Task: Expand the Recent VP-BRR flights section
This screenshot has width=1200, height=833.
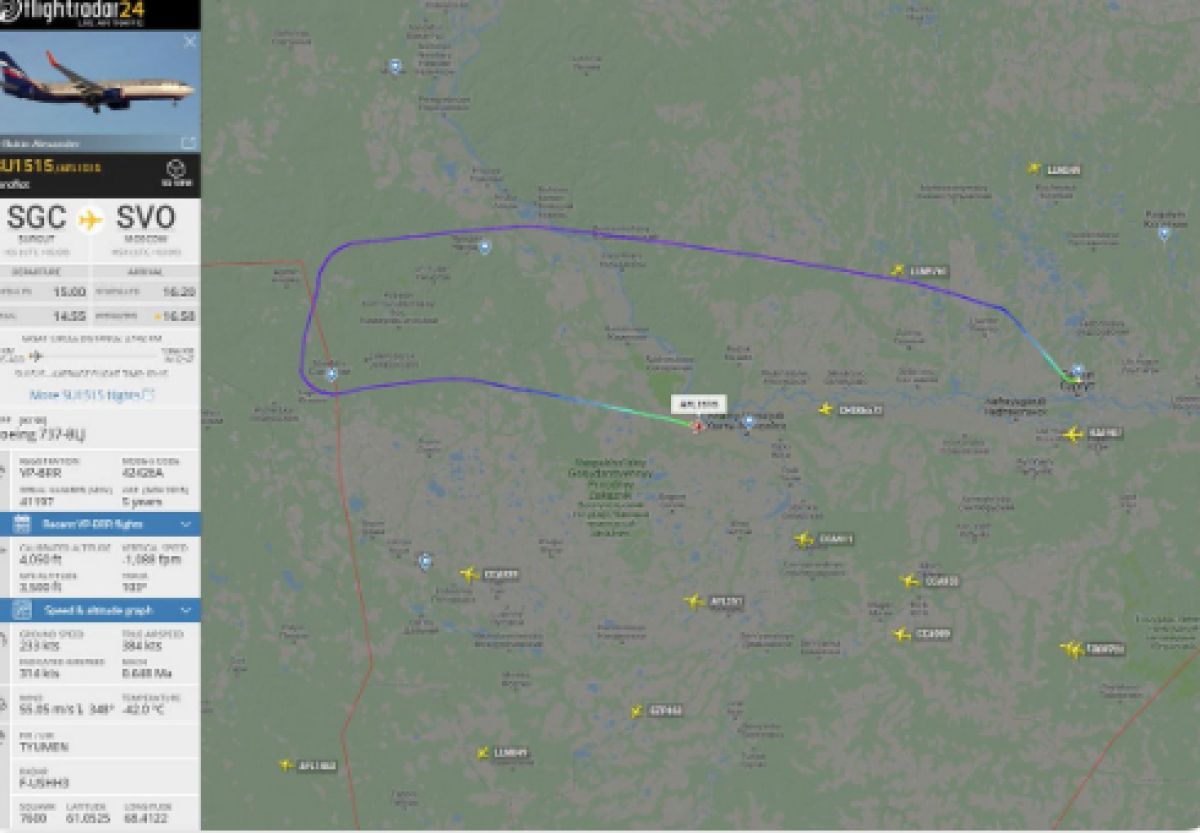Action: [100, 524]
